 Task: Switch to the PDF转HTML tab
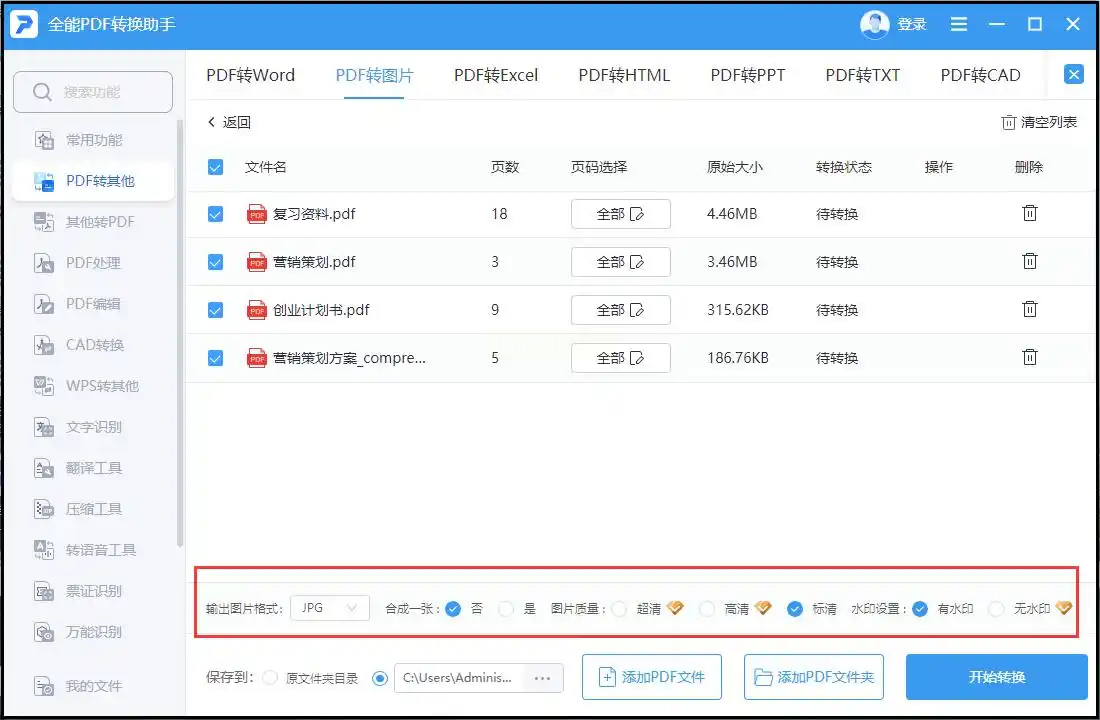(624, 75)
